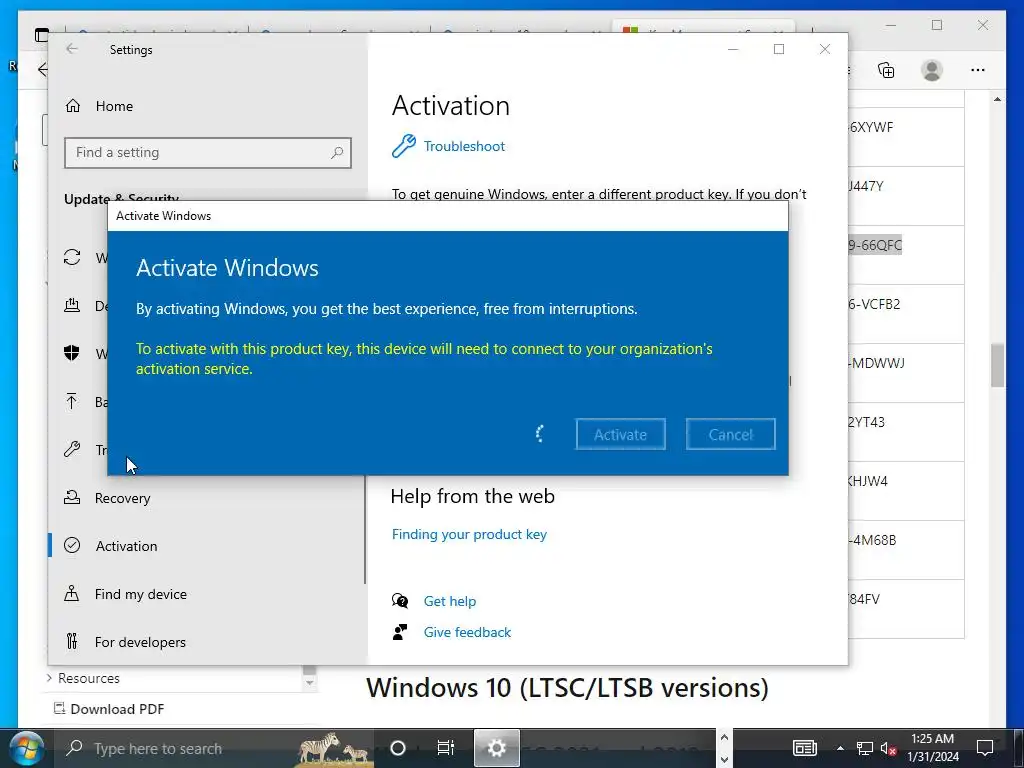Open the Get help link
Image resolution: width=1024 pixels, height=768 pixels.
click(449, 601)
